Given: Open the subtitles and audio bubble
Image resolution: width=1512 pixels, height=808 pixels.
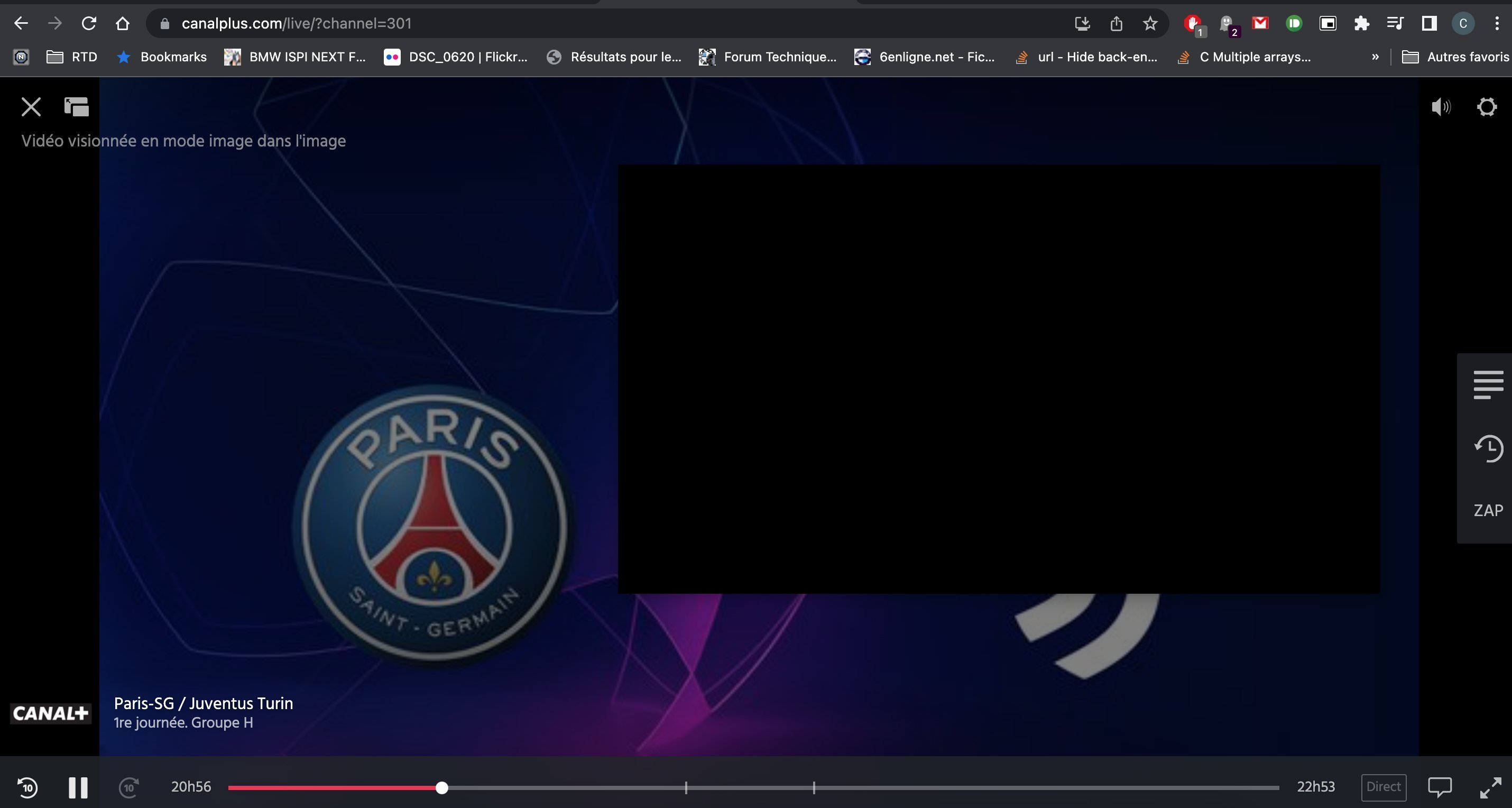Looking at the screenshot, I should [x=1439, y=787].
